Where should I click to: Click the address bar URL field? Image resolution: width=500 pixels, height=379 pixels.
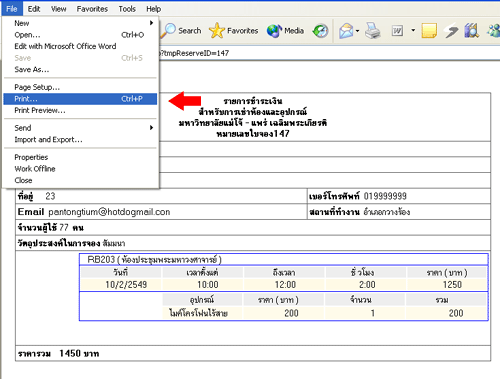tap(329, 53)
